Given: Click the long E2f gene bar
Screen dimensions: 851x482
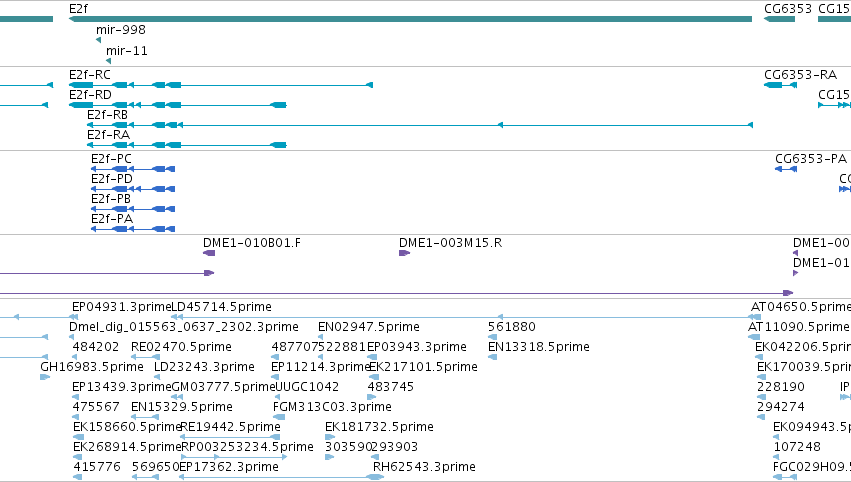Looking at the screenshot, I should [410, 19].
